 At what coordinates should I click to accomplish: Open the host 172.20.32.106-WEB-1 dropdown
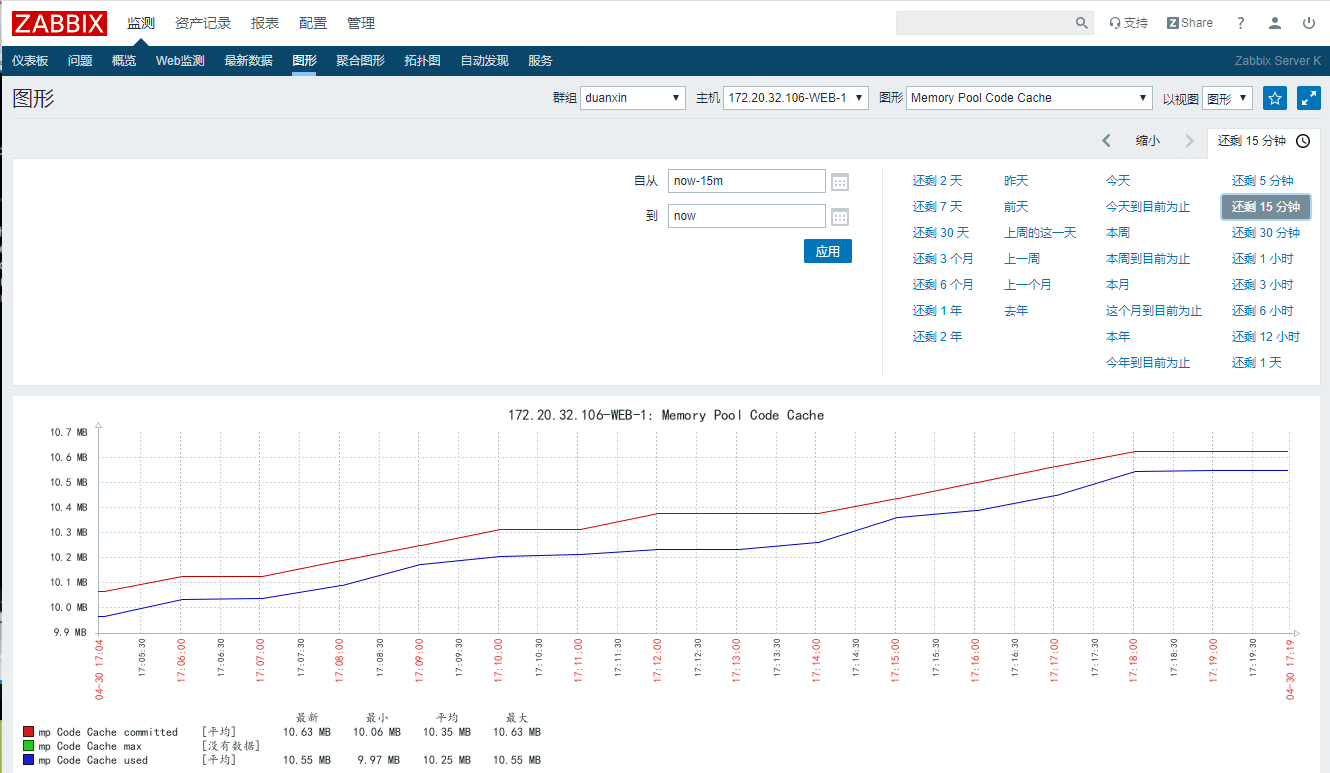coord(796,98)
